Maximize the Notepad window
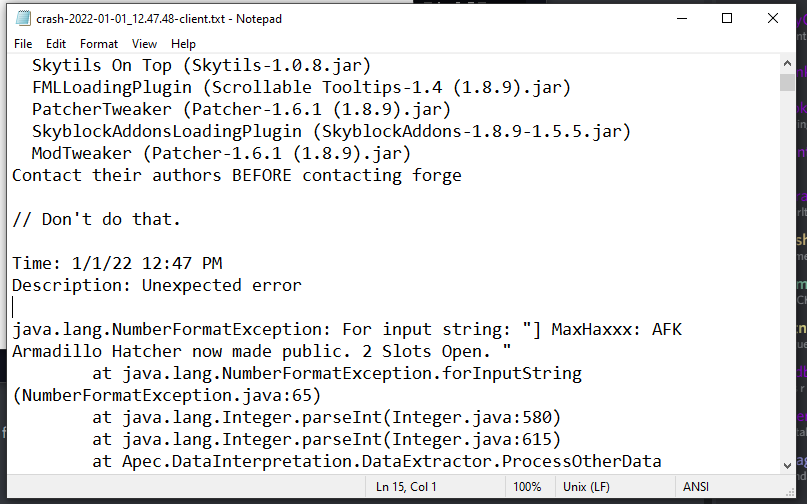Viewport: 807px width, 504px height. click(x=727, y=19)
